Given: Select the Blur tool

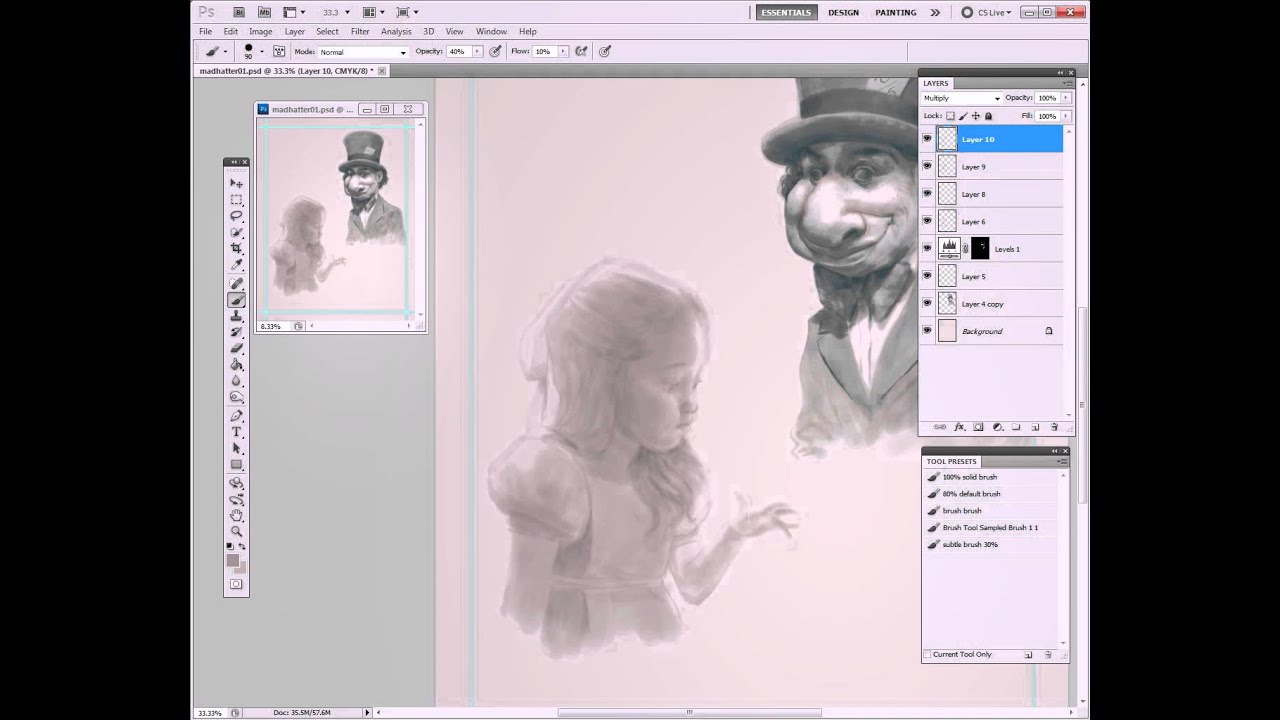Looking at the screenshot, I should point(236,380).
